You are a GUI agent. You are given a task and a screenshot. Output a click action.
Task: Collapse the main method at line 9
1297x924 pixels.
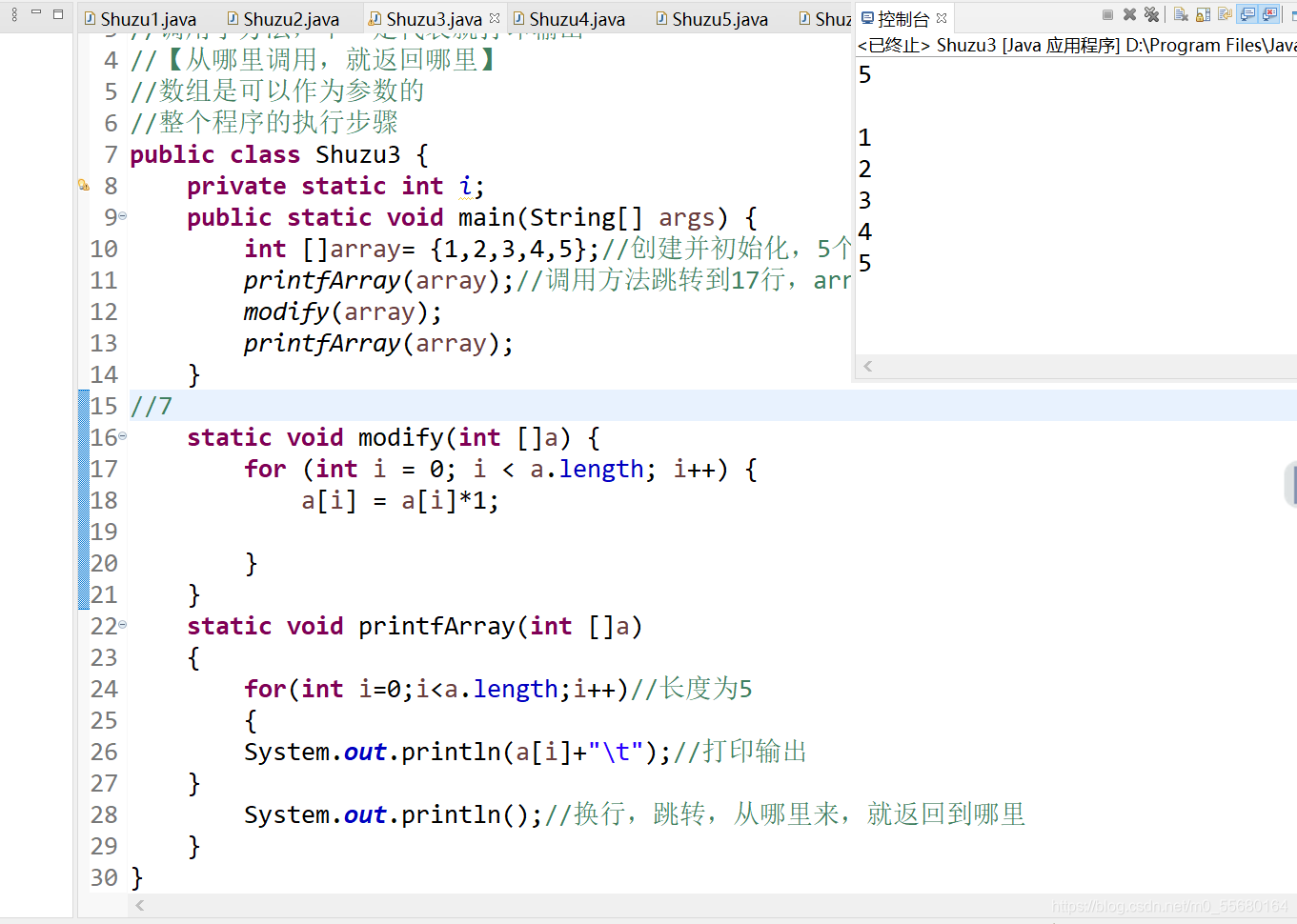click(x=123, y=217)
